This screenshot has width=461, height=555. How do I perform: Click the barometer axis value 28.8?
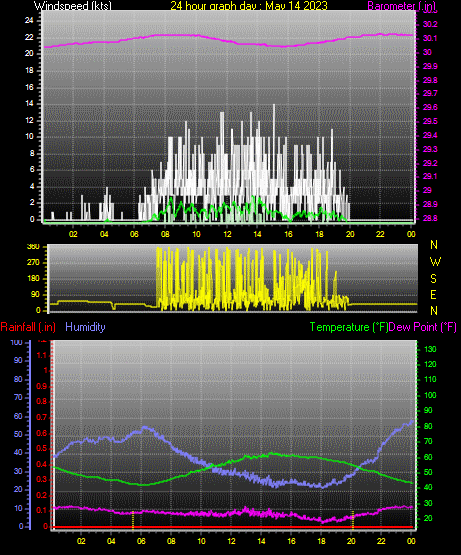click(x=430, y=218)
